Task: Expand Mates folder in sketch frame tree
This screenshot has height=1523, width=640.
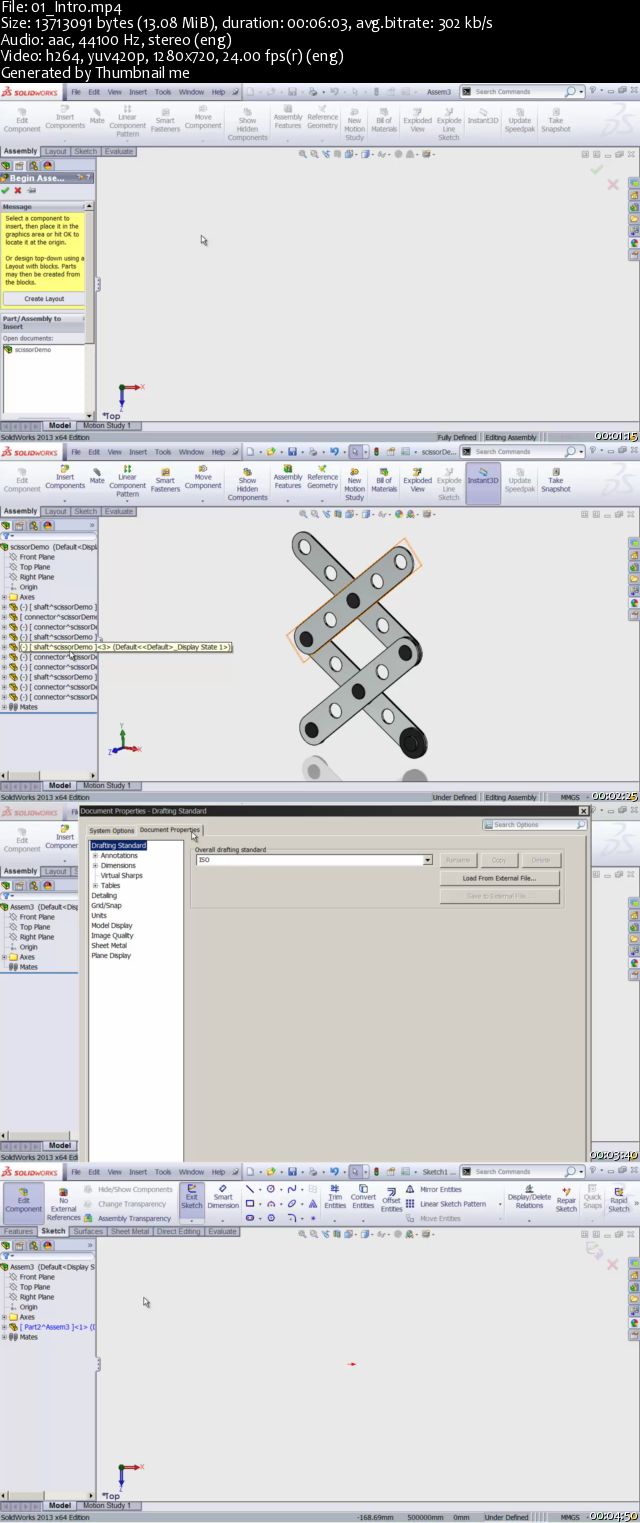Action: [x=4, y=1337]
